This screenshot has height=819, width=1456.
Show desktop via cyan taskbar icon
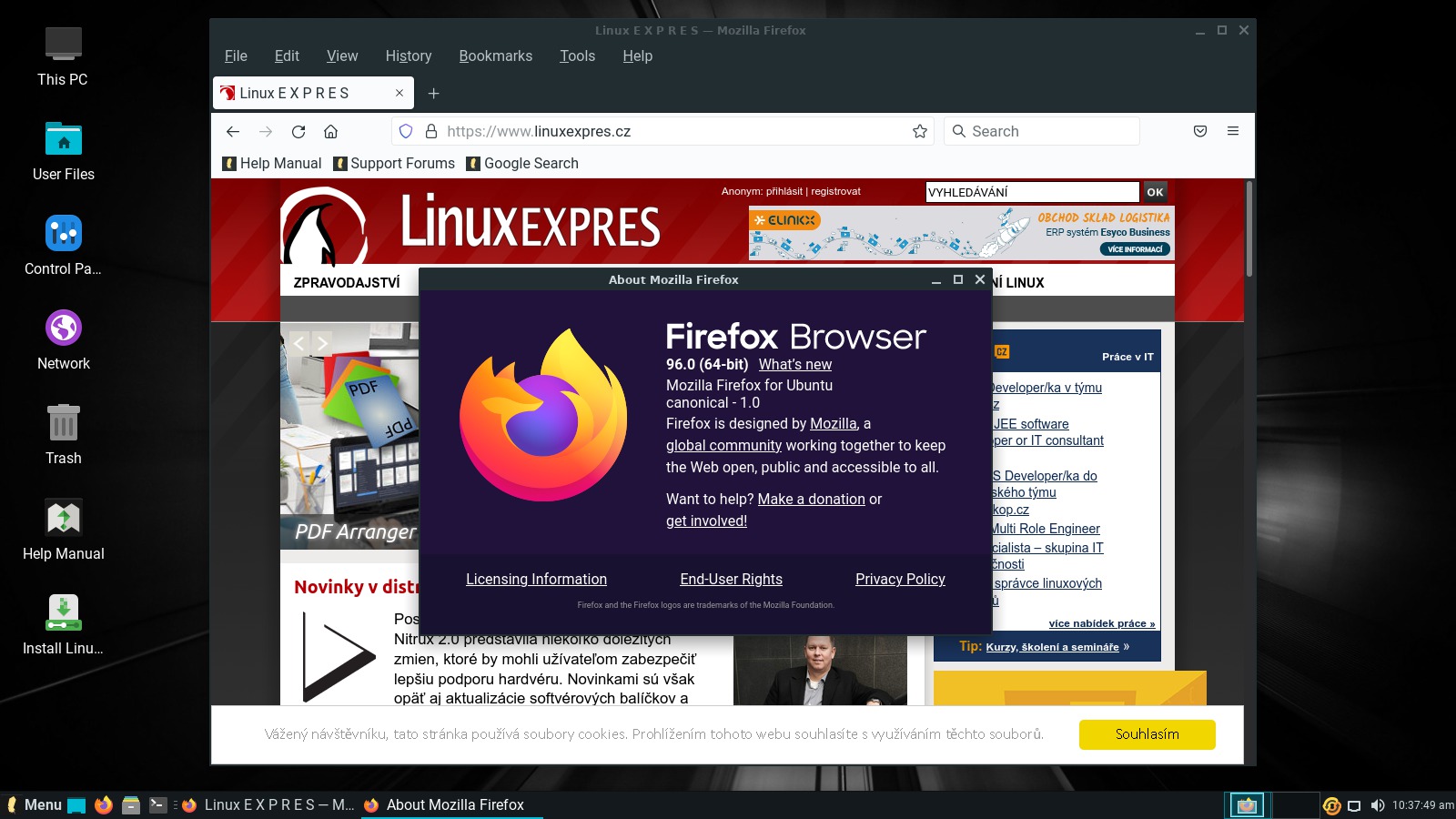tap(76, 804)
